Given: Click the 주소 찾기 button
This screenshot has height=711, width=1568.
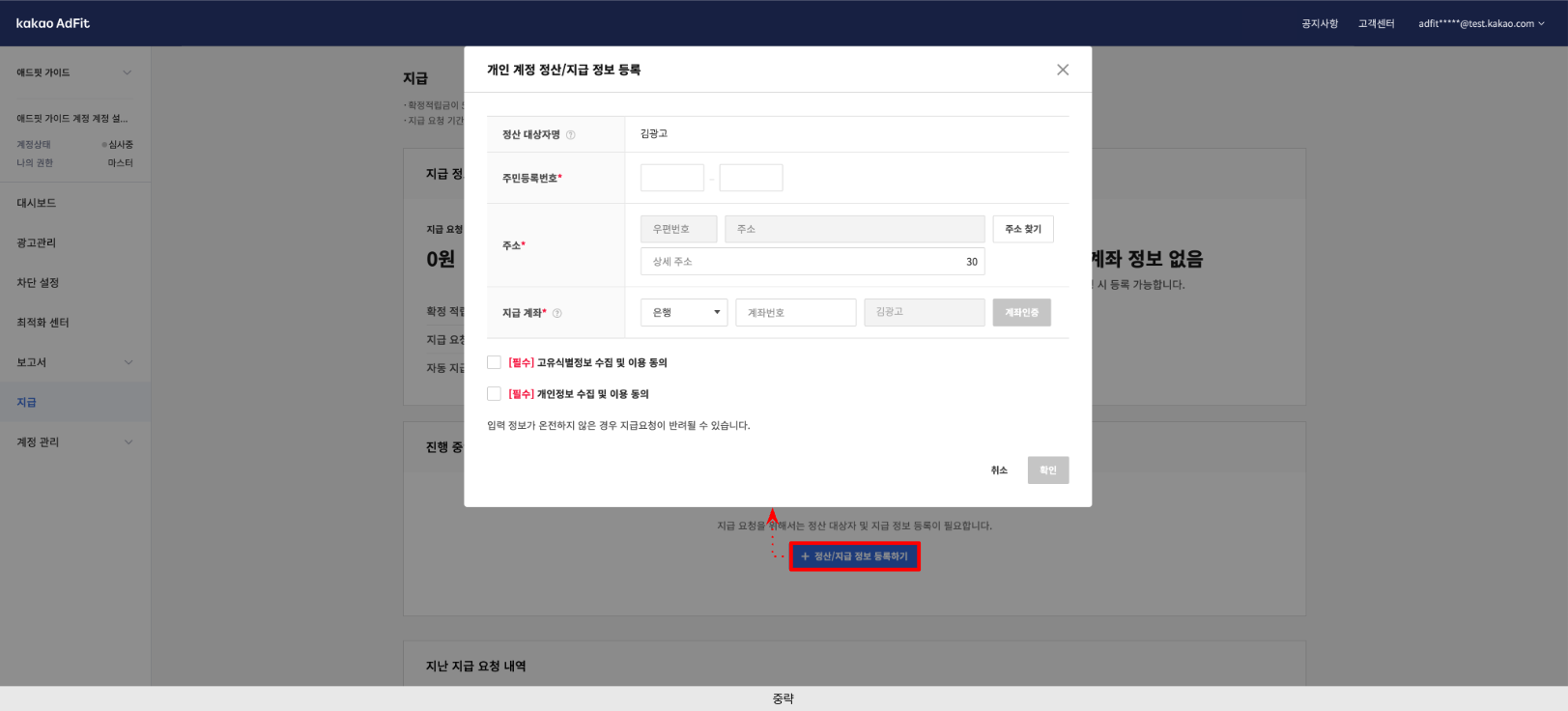Looking at the screenshot, I should pos(1022,229).
